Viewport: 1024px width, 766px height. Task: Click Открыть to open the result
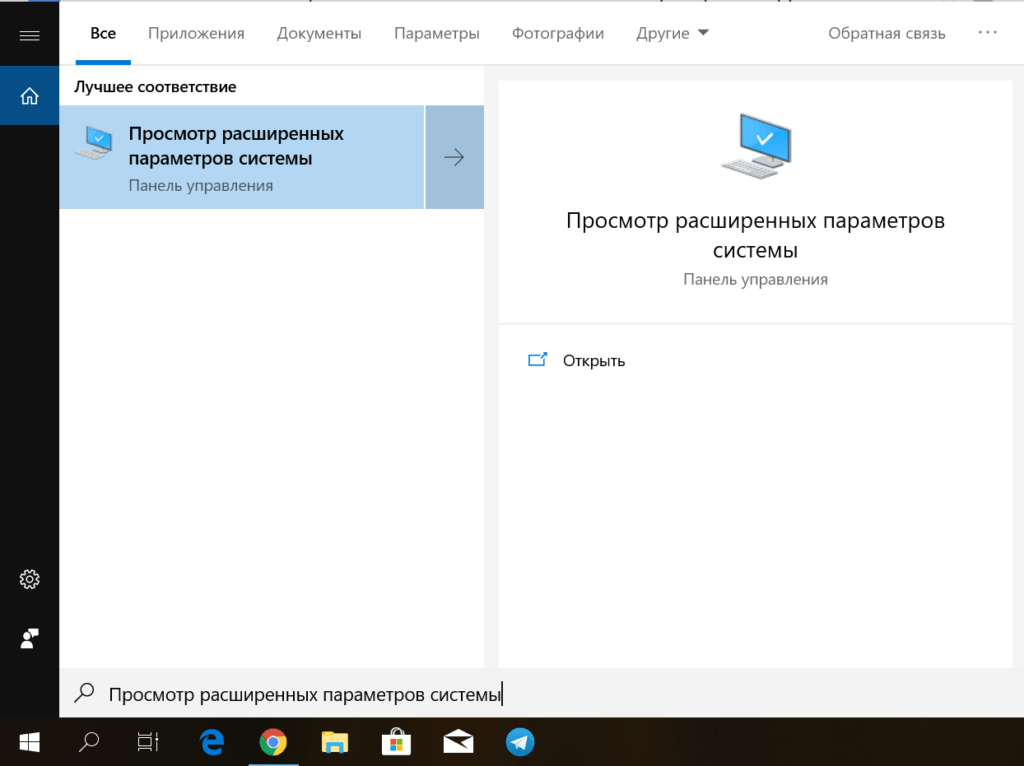[x=594, y=360]
